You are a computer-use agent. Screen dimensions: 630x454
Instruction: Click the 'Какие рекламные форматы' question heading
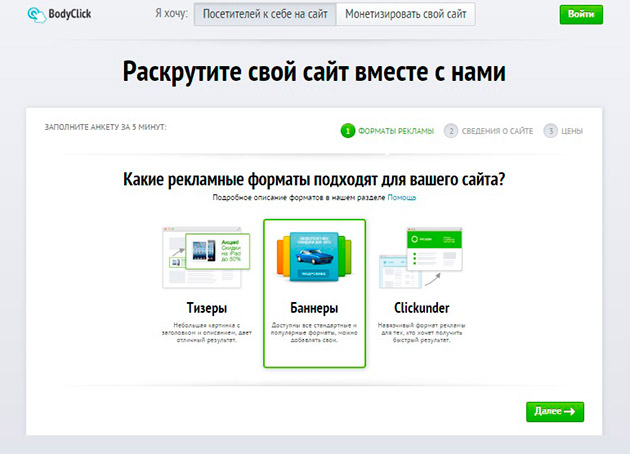314,179
